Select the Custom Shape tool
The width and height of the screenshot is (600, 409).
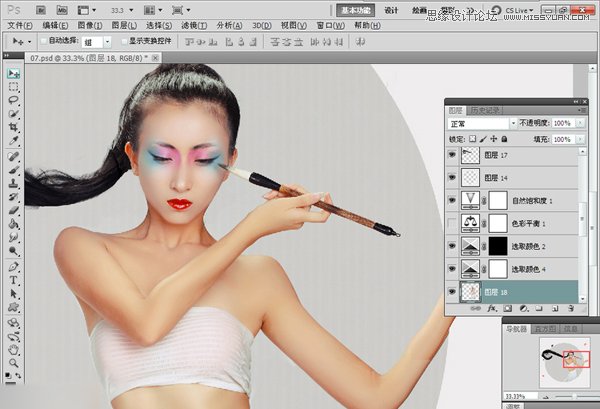click(13, 307)
